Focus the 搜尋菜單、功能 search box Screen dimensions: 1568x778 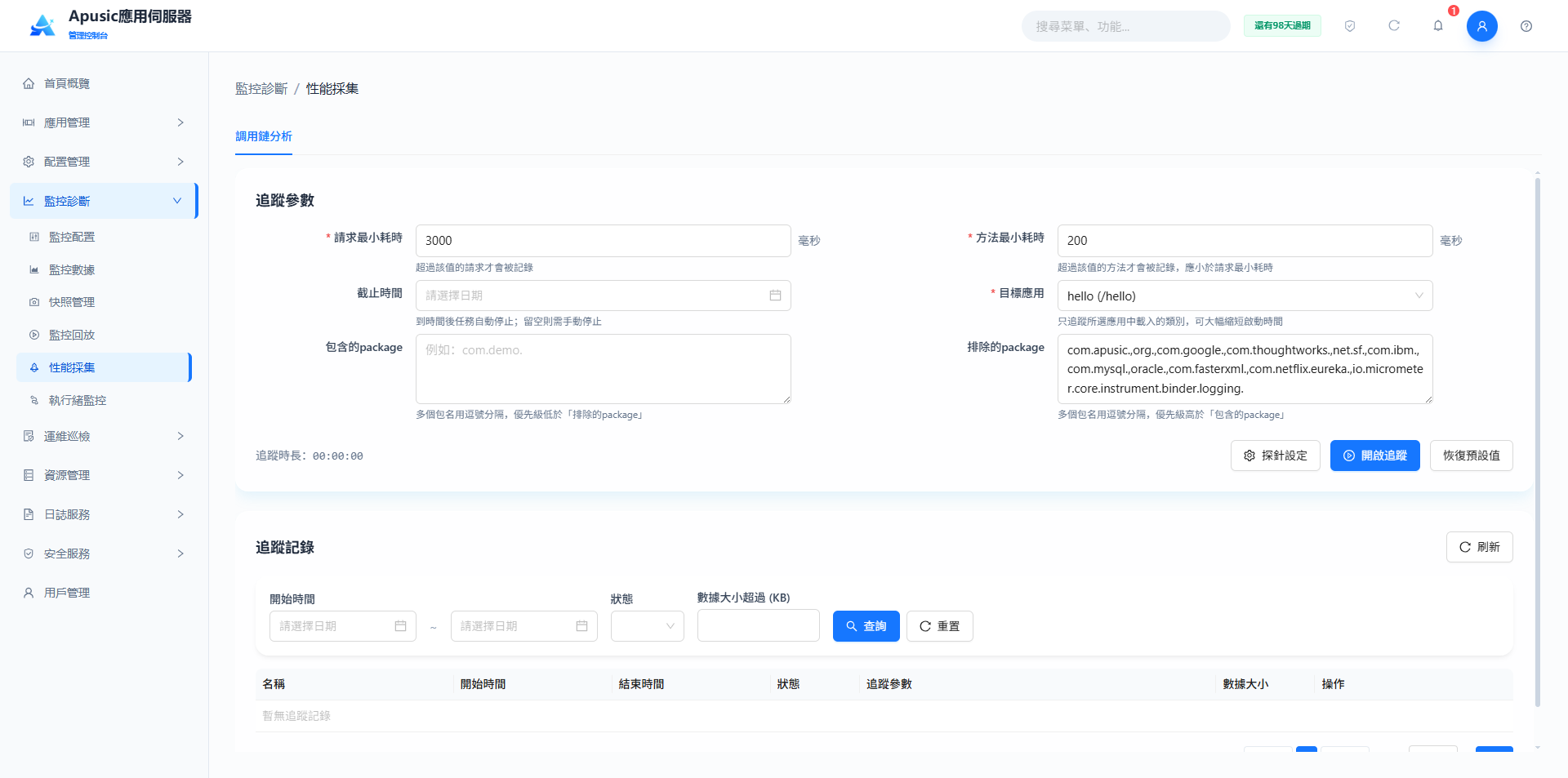point(1125,26)
